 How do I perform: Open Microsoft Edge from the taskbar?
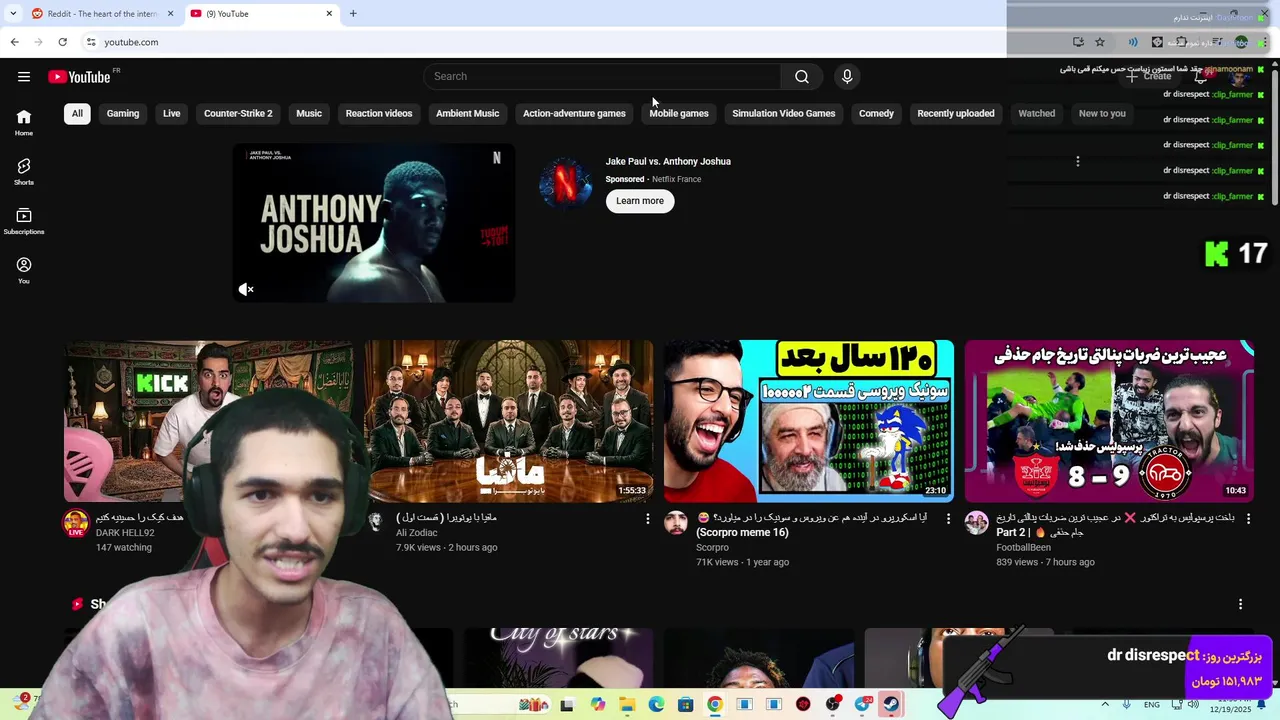tap(656, 704)
